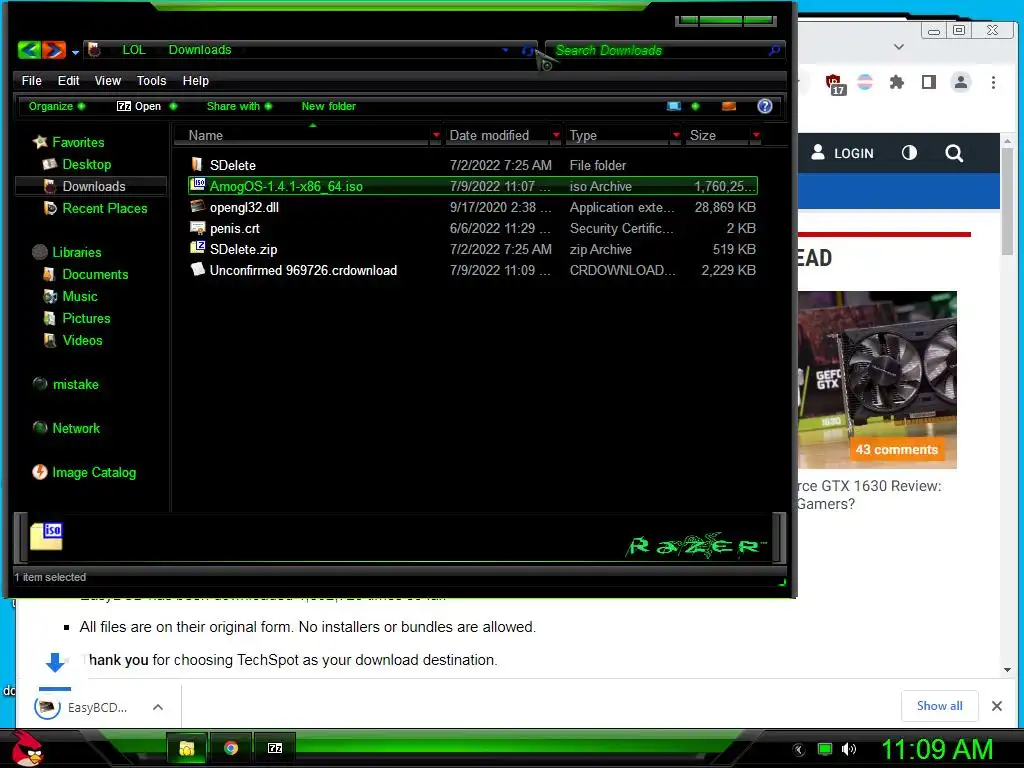Click the TechSpot search magnifier icon
Screen dimensions: 1024x768
click(x=954, y=153)
